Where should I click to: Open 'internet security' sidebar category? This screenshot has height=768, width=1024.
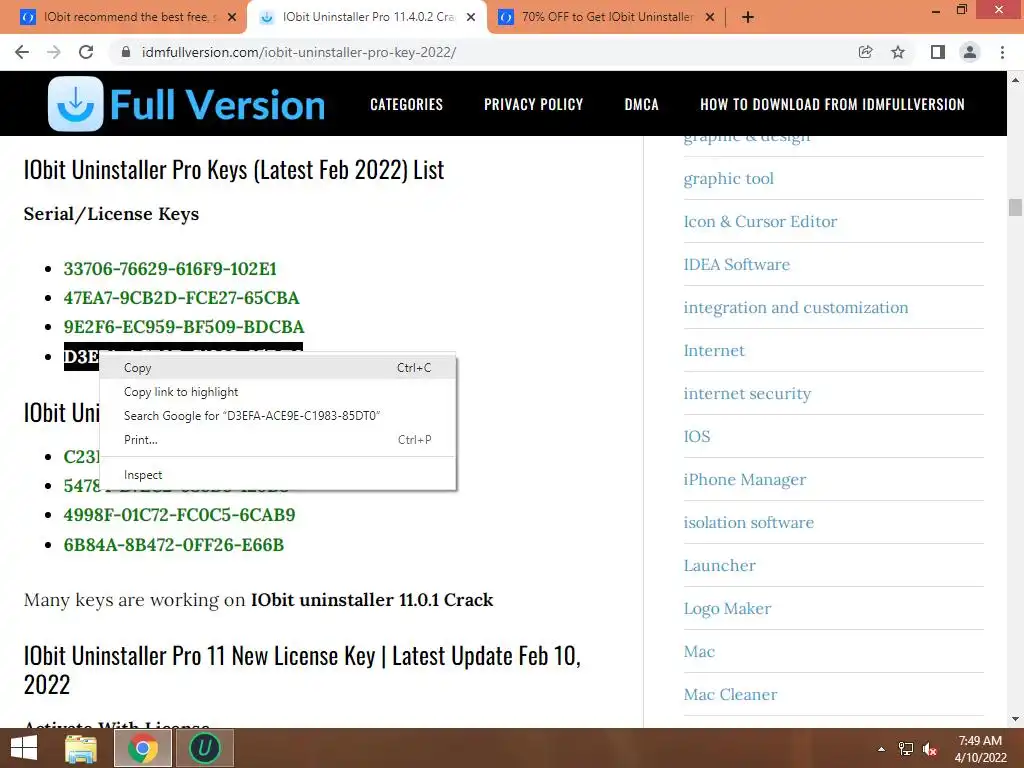tap(747, 394)
